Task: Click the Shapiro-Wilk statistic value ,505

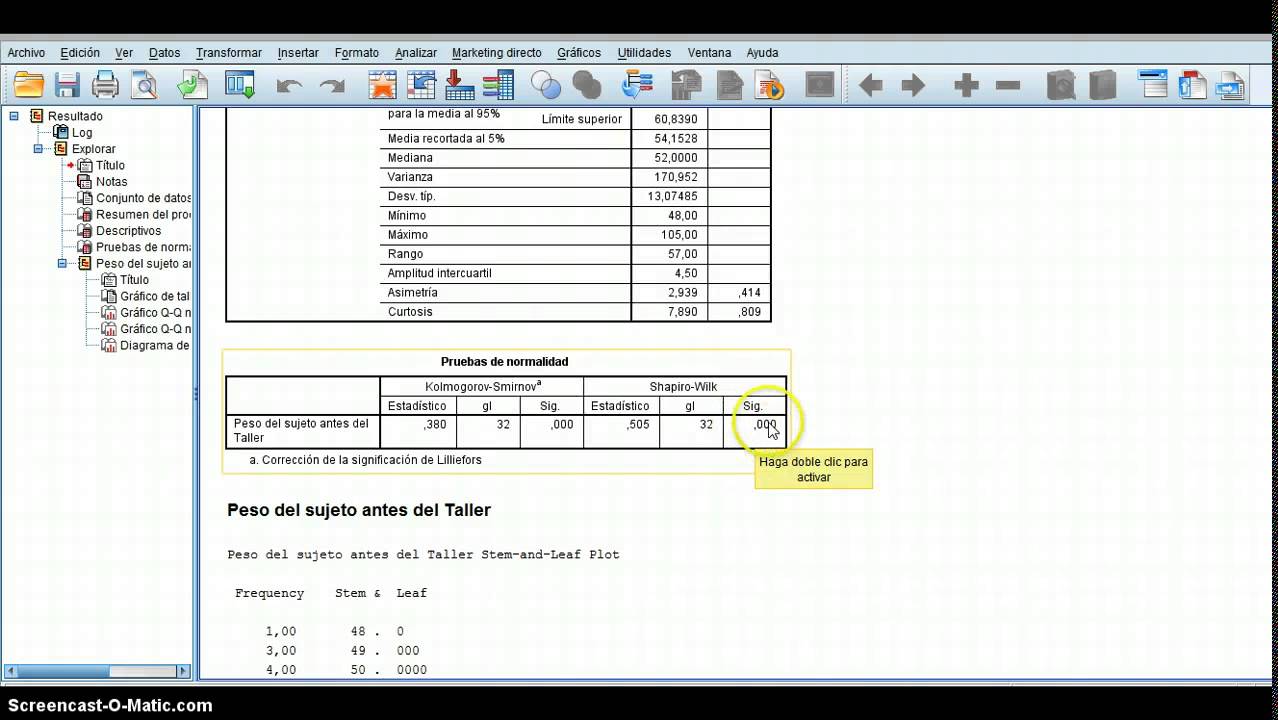Action: point(637,424)
